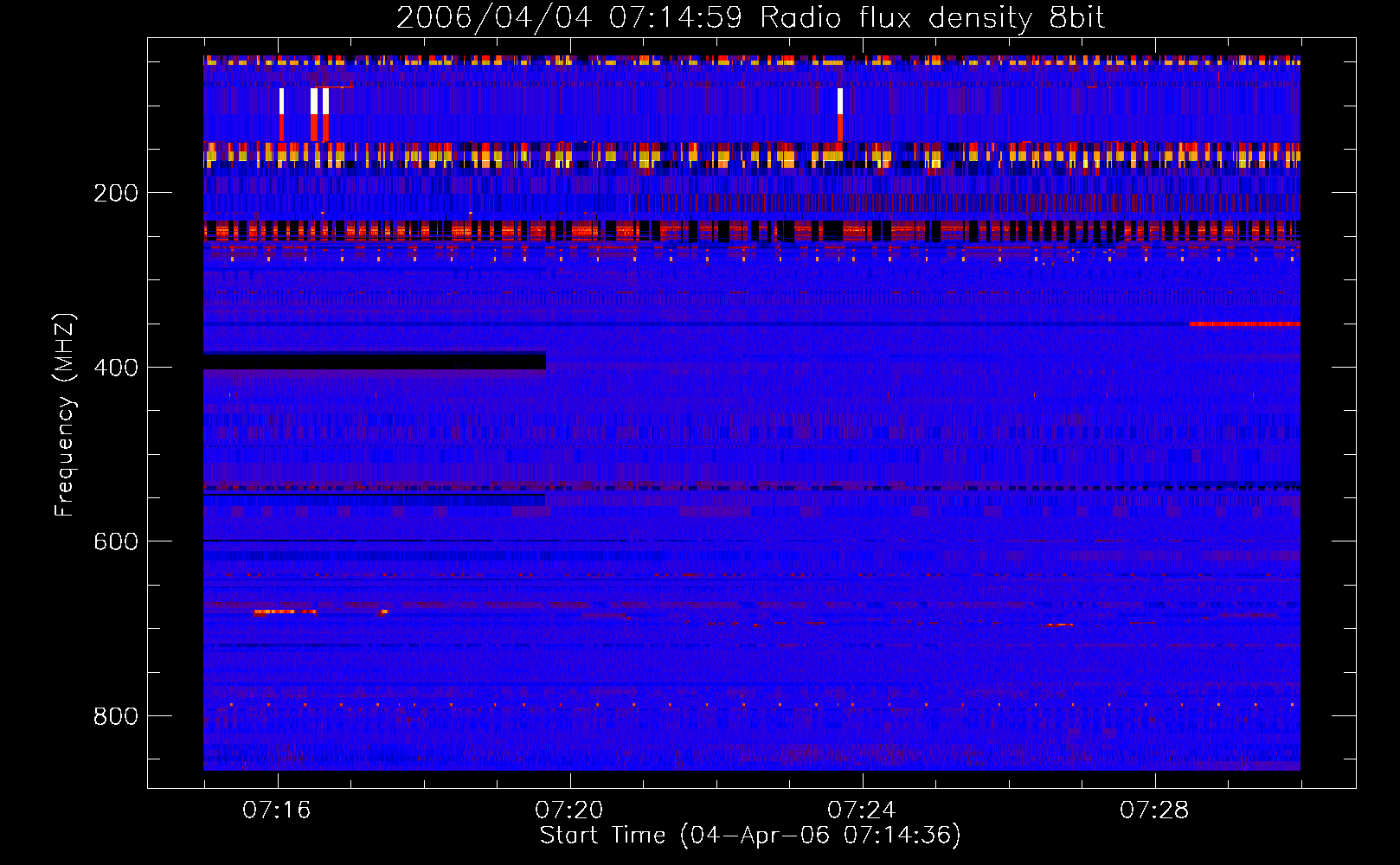Select the 200 frequency tick label

(x=116, y=193)
